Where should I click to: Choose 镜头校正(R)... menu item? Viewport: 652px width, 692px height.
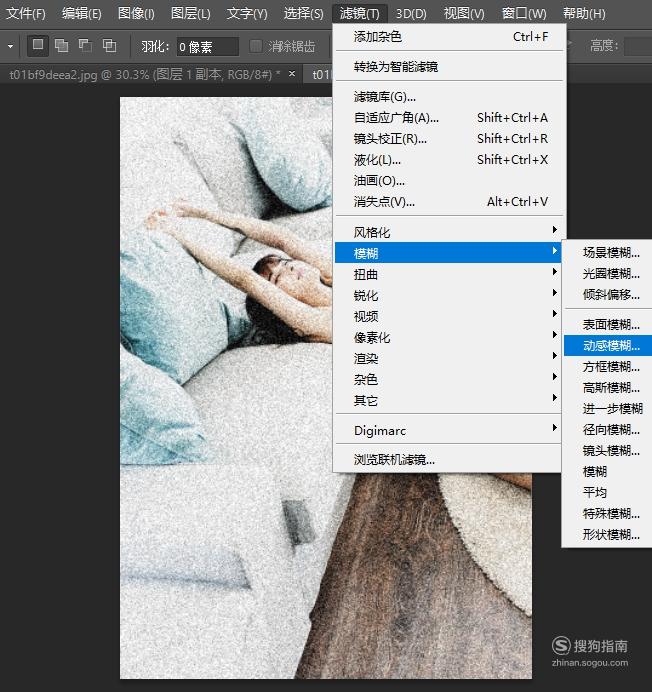tap(449, 139)
